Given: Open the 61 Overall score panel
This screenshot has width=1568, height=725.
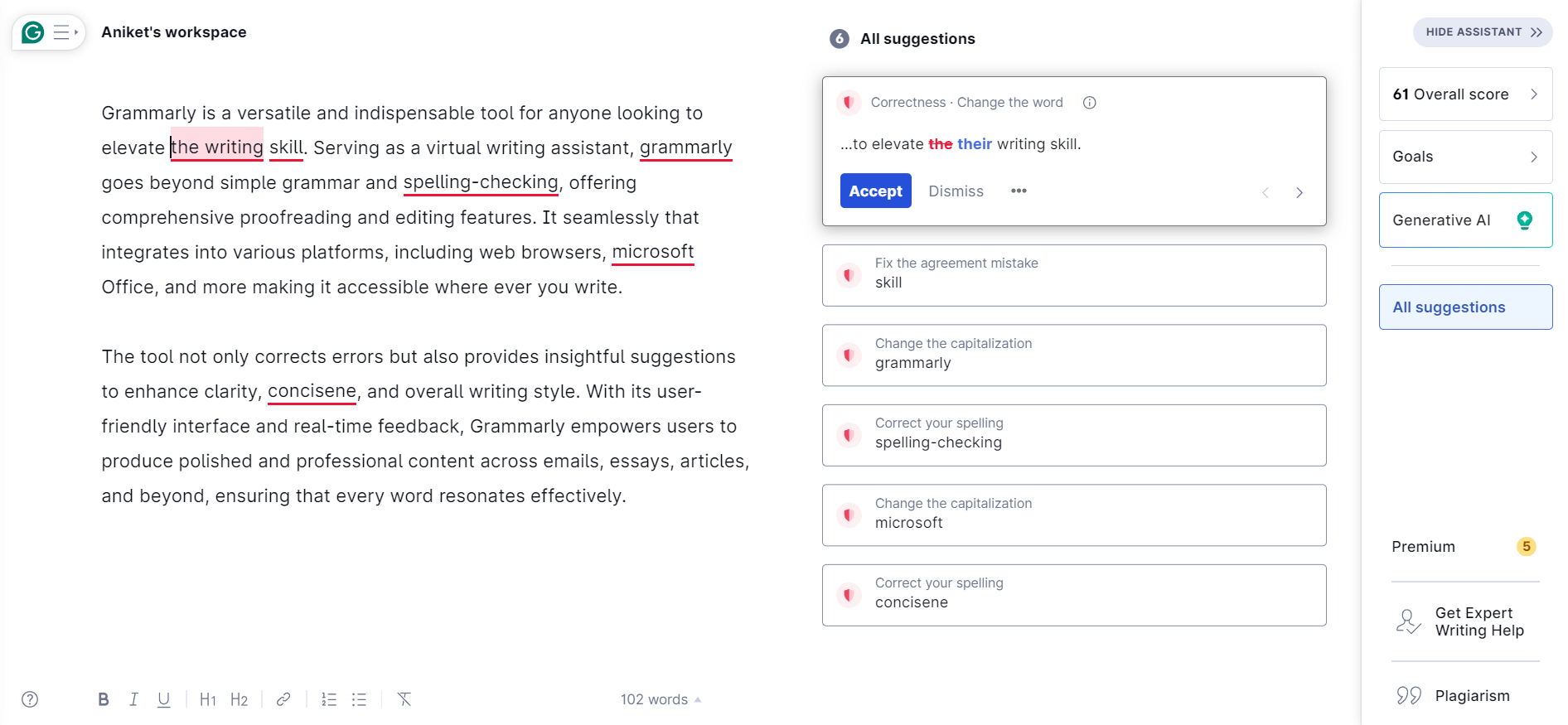Looking at the screenshot, I should pos(1465,94).
